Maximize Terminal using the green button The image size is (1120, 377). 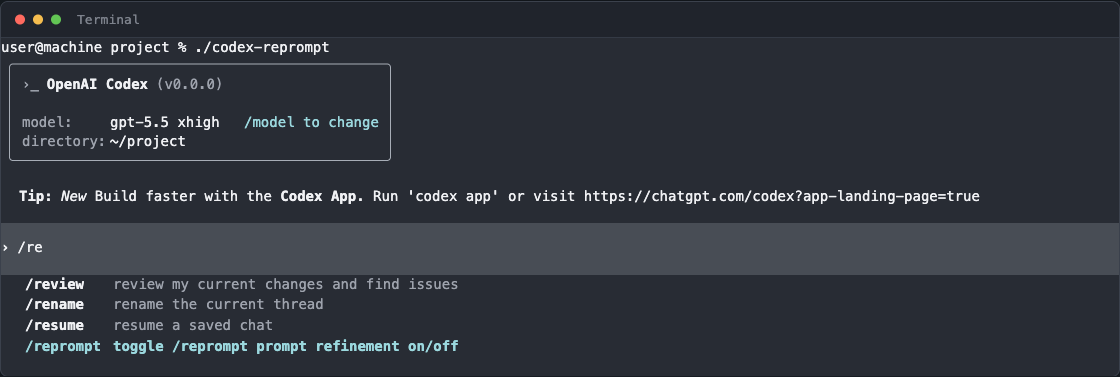(56, 19)
